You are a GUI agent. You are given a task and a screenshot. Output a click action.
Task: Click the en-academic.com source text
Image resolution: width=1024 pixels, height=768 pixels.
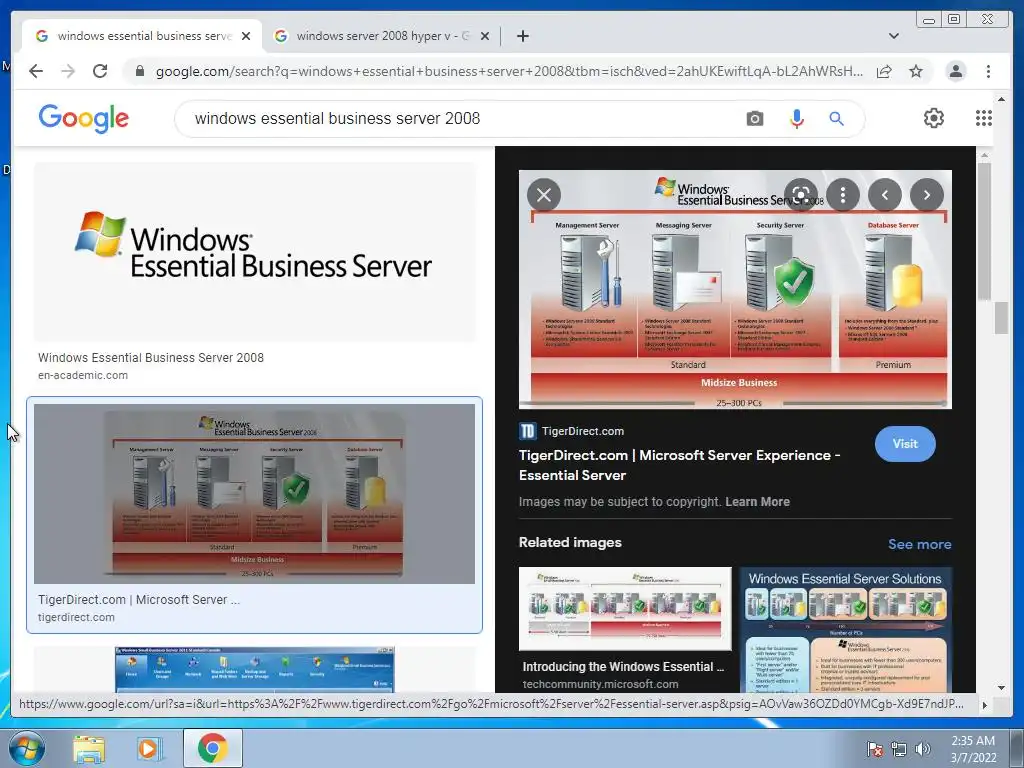(x=83, y=376)
